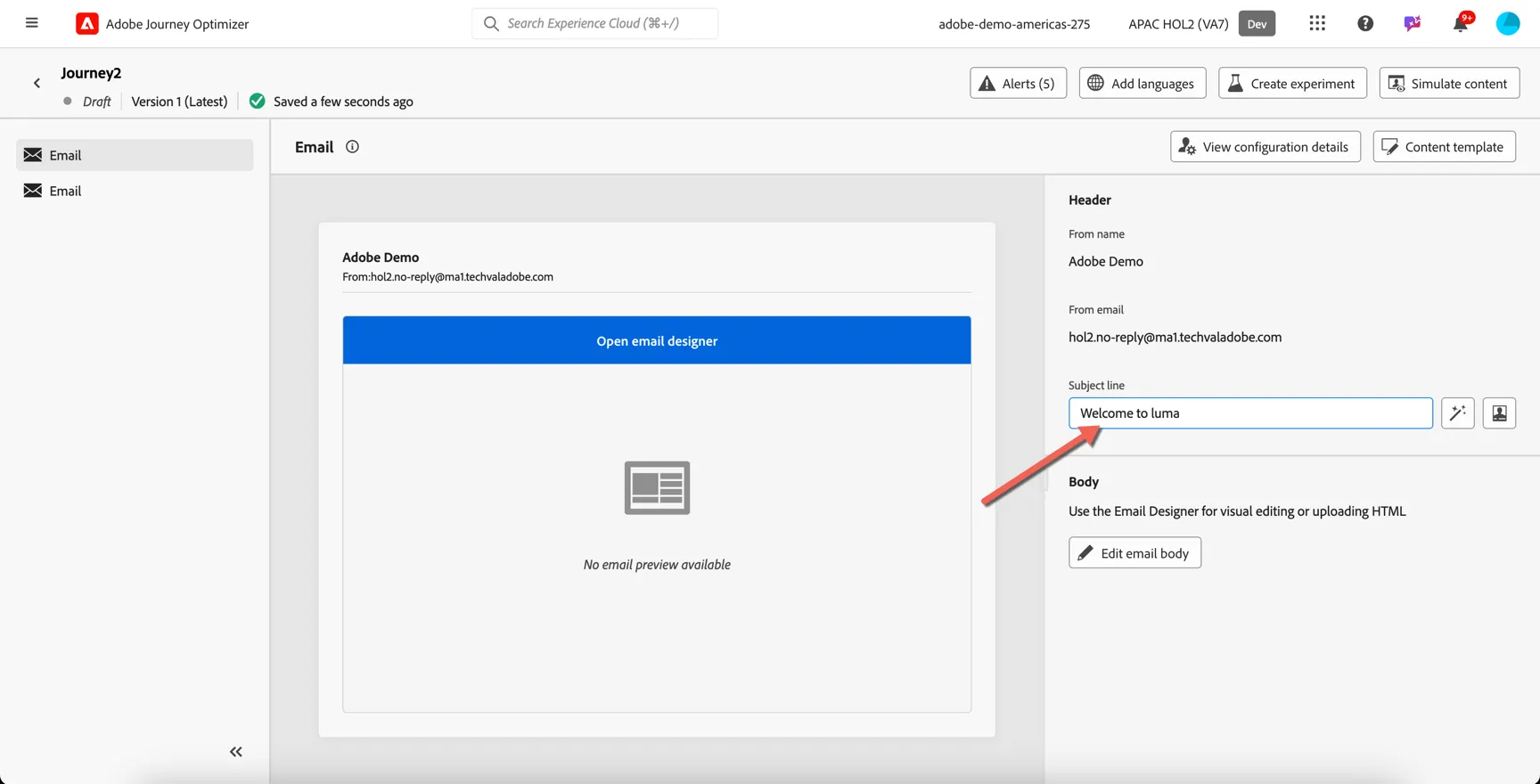Click the Draft status label

(96, 102)
